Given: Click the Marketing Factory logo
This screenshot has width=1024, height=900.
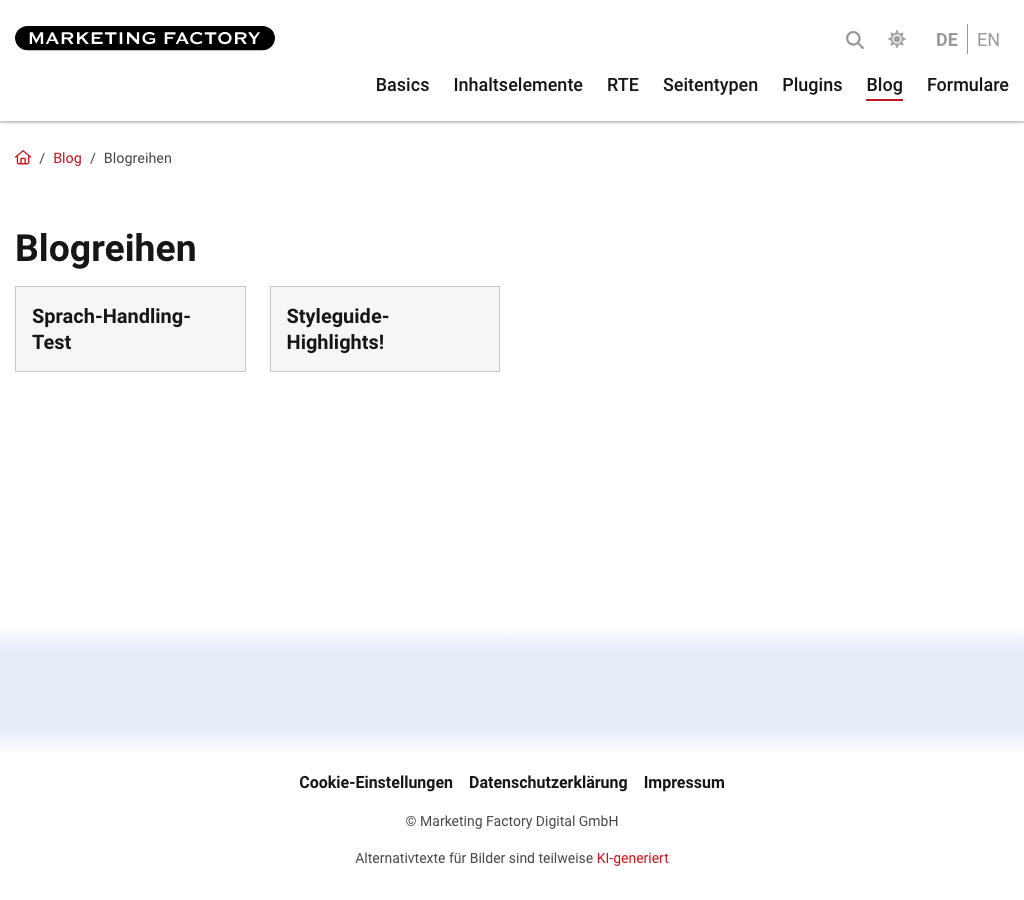Looking at the screenshot, I should click(145, 38).
